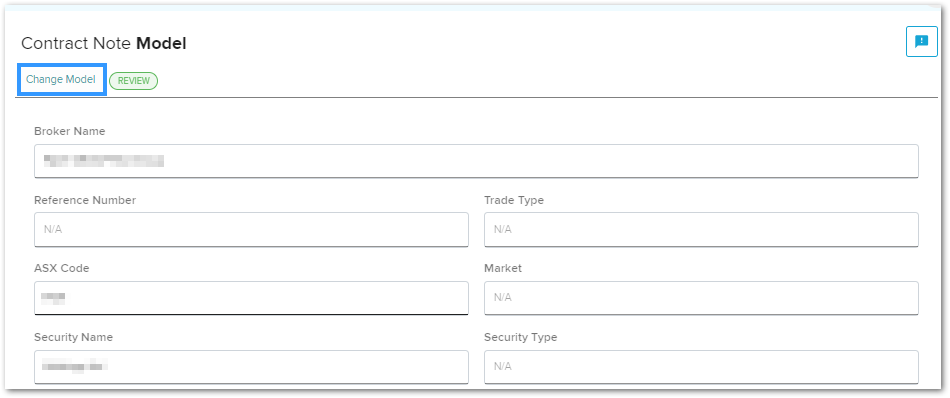Select the Security Name text box
Image resolution: width=950 pixels, height=398 pixels.
point(251,366)
